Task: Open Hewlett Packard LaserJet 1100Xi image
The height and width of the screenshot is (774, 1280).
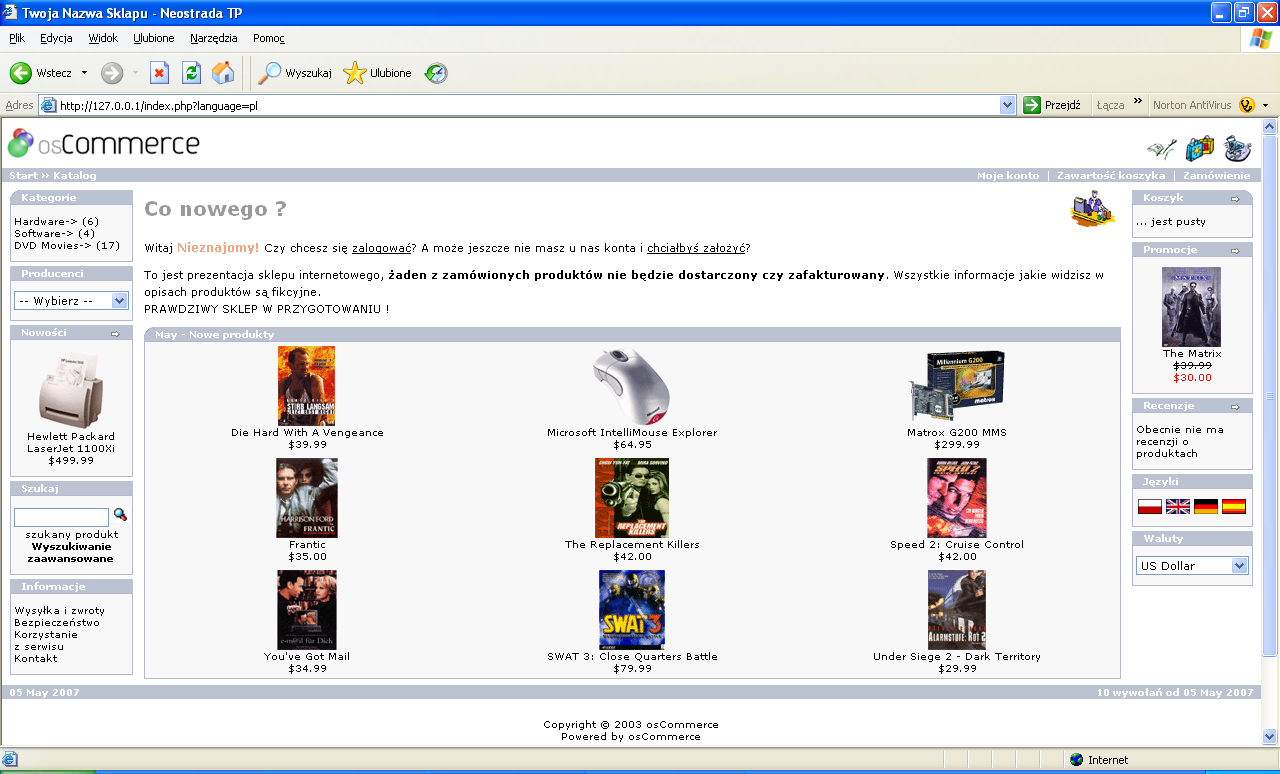Action: pos(71,390)
